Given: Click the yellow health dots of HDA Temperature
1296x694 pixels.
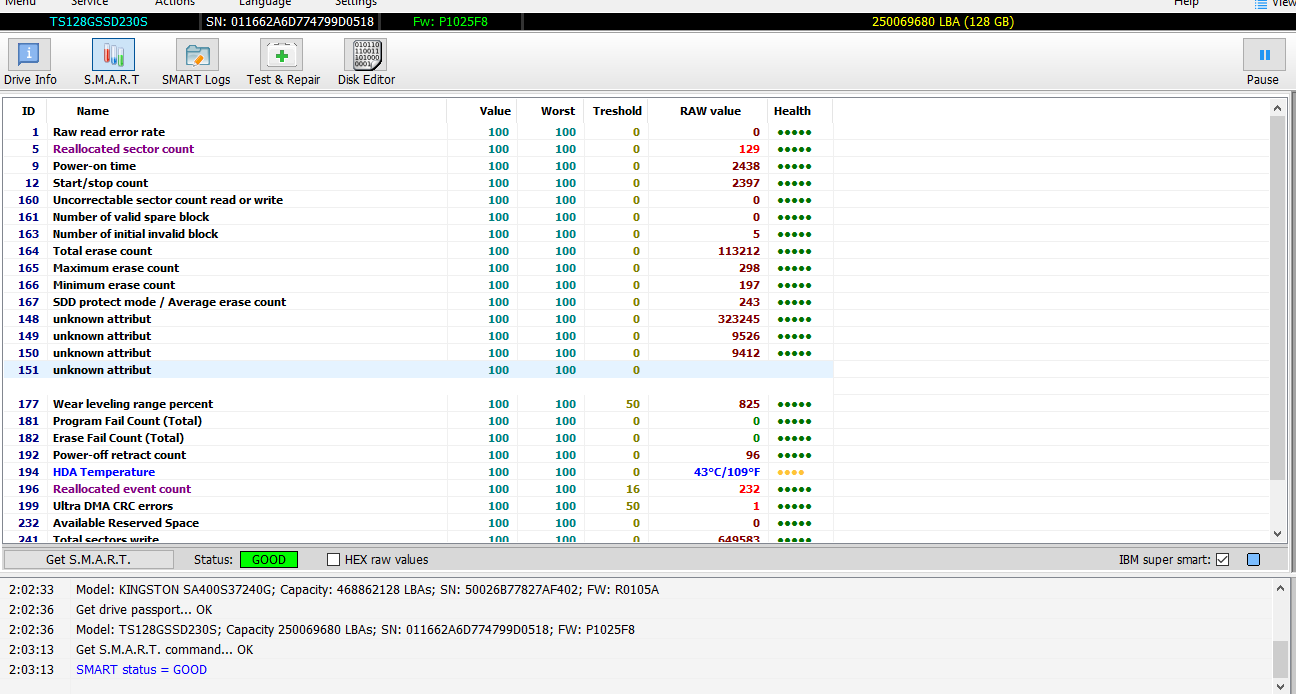Looking at the screenshot, I should pyautogui.click(x=790, y=472).
